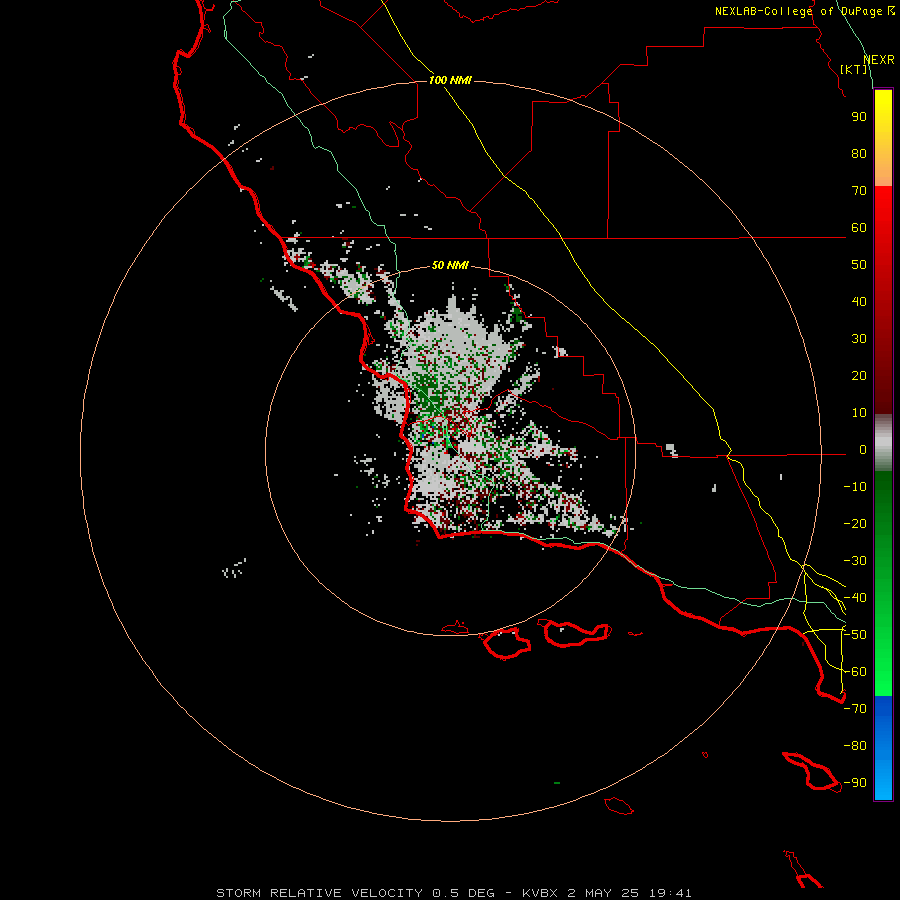
Task: Click the -70 value on velocity scale
Action: point(855,709)
